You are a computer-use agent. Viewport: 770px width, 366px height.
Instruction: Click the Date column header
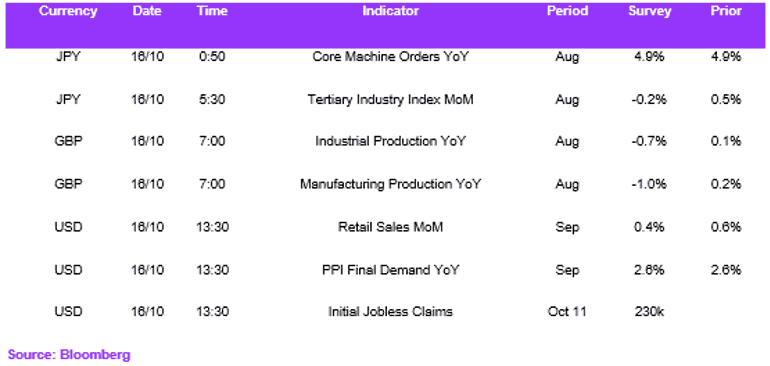pyautogui.click(x=147, y=11)
